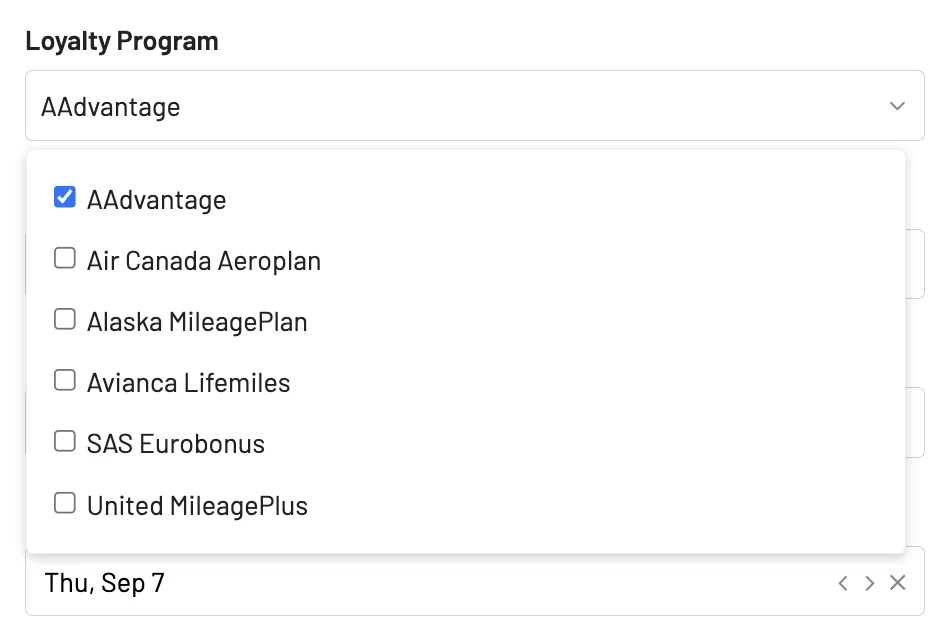Image resolution: width=942 pixels, height=634 pixels.
Task: Enable the Avianca Lifemiles checkbox
Action: tap(65, 380)
